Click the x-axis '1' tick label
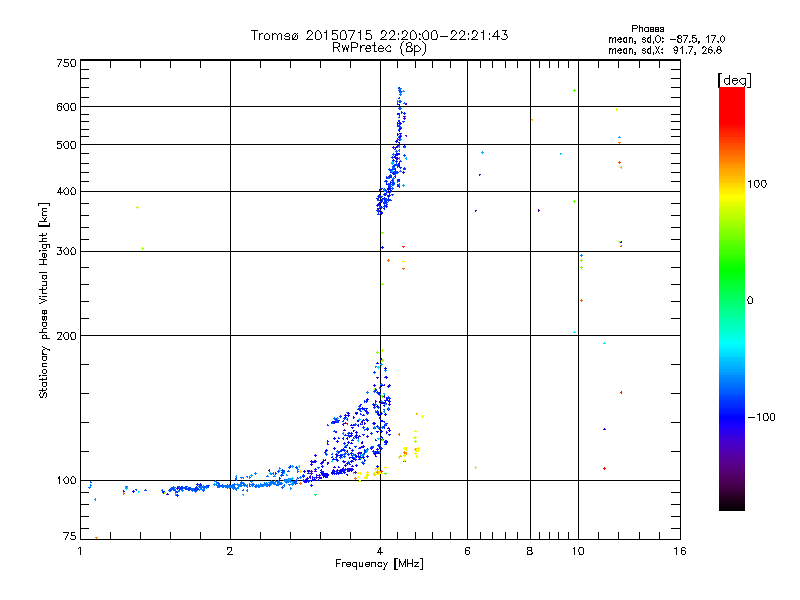The image size is (800, 600). click(80, 551)
